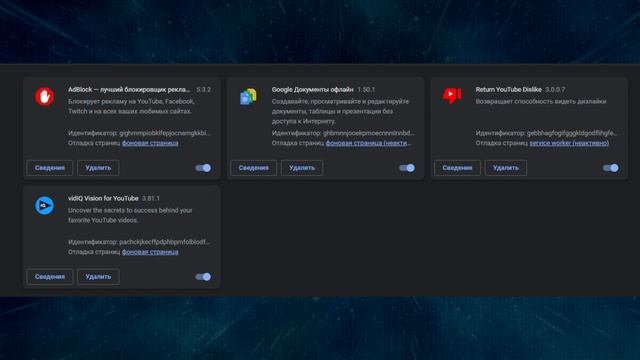The width and height of the screenshot is (640, 360).
Task: Open Google Docs фоновая страница (неактивно) link
Action: [368, 143]
